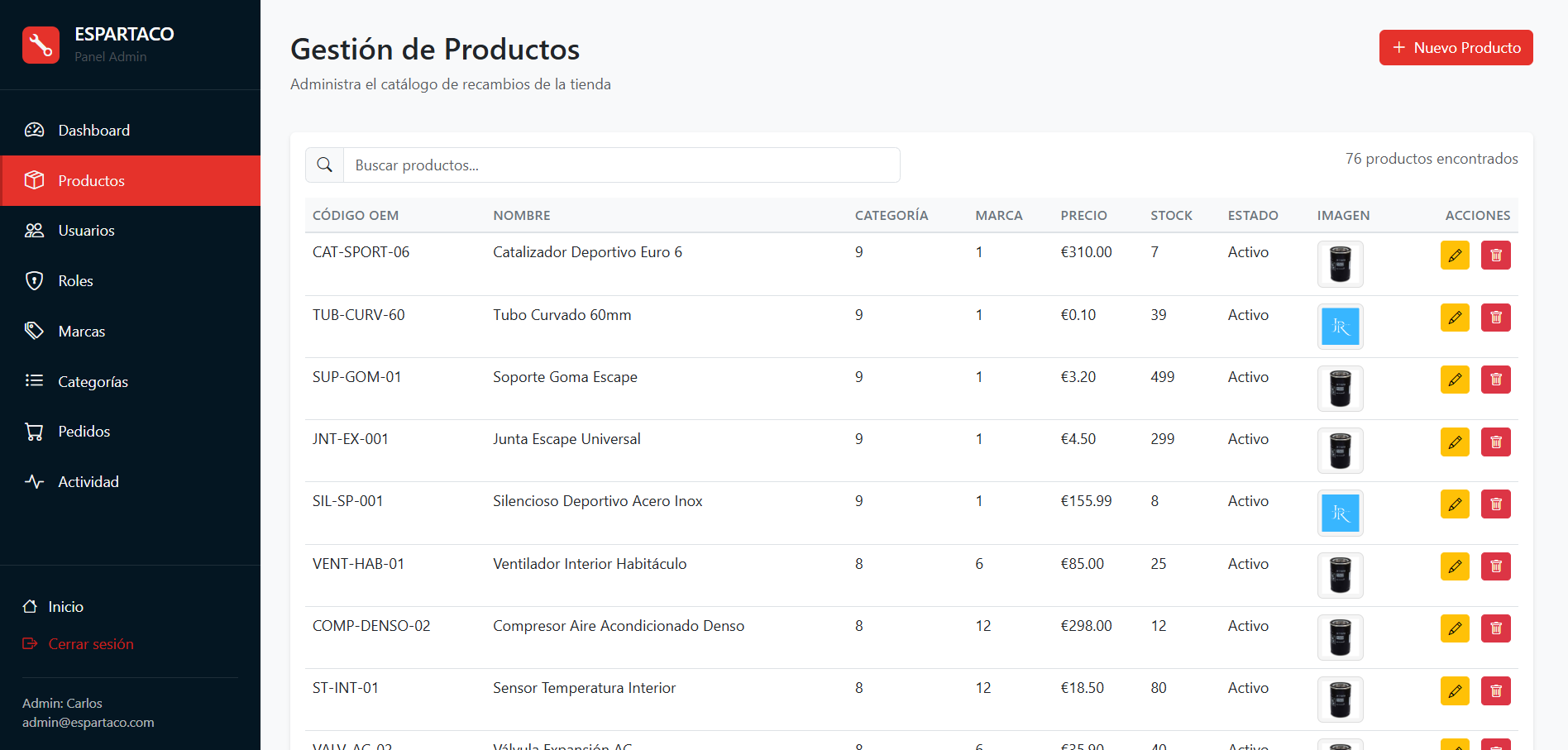The width and height of the screenshot is (1568, 750).
Task: Open the Marcas section
Action: point(130,331)
